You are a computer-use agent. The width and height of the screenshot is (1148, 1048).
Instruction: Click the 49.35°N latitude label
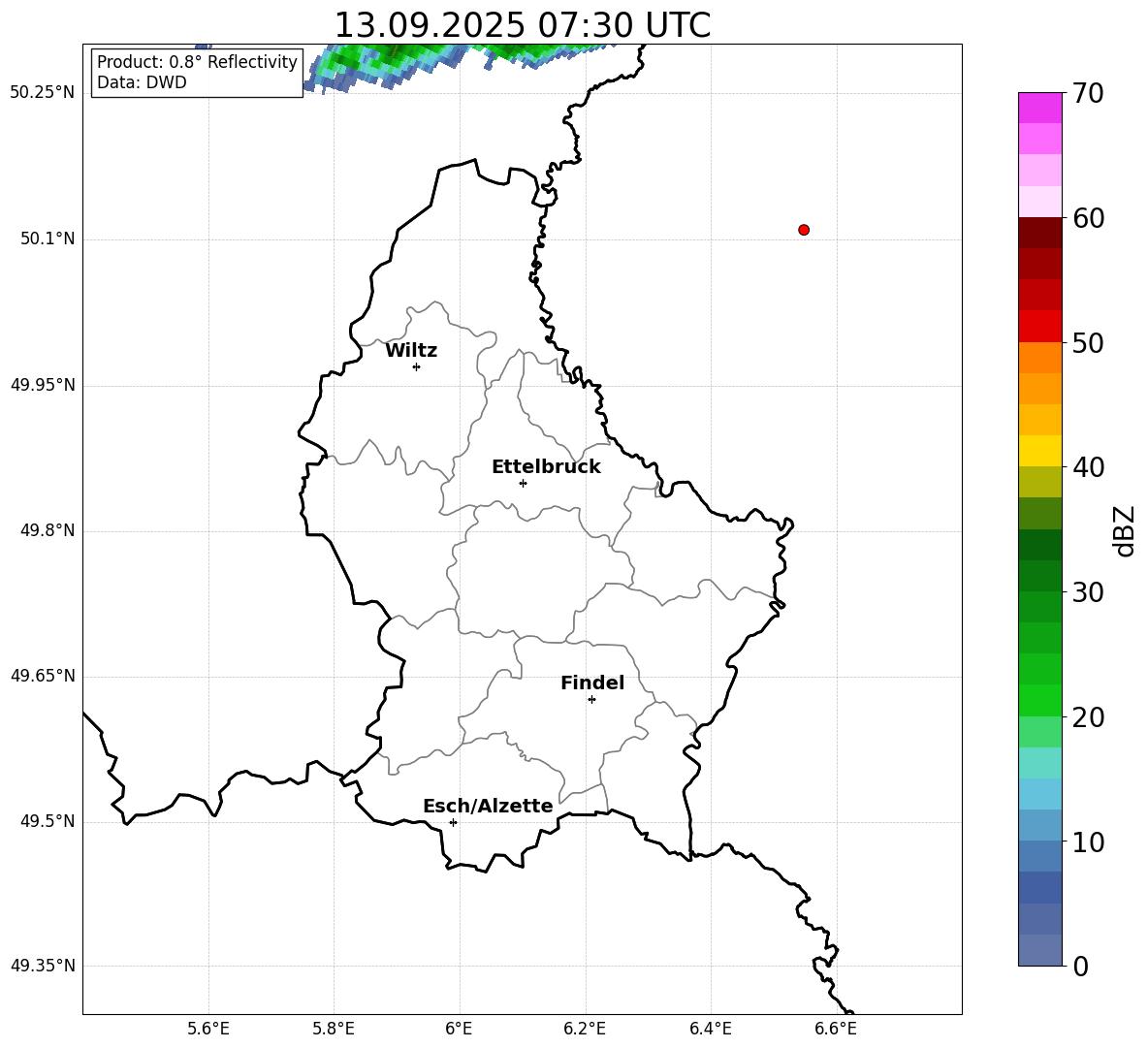[x=43, y=966]
